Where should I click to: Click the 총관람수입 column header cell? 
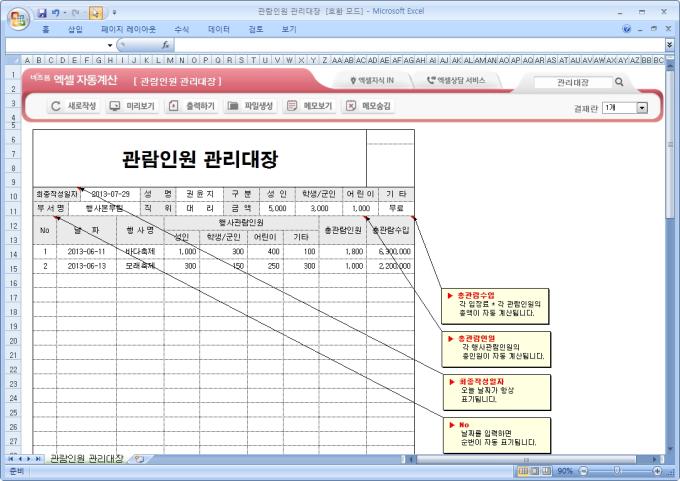point(391,230)
